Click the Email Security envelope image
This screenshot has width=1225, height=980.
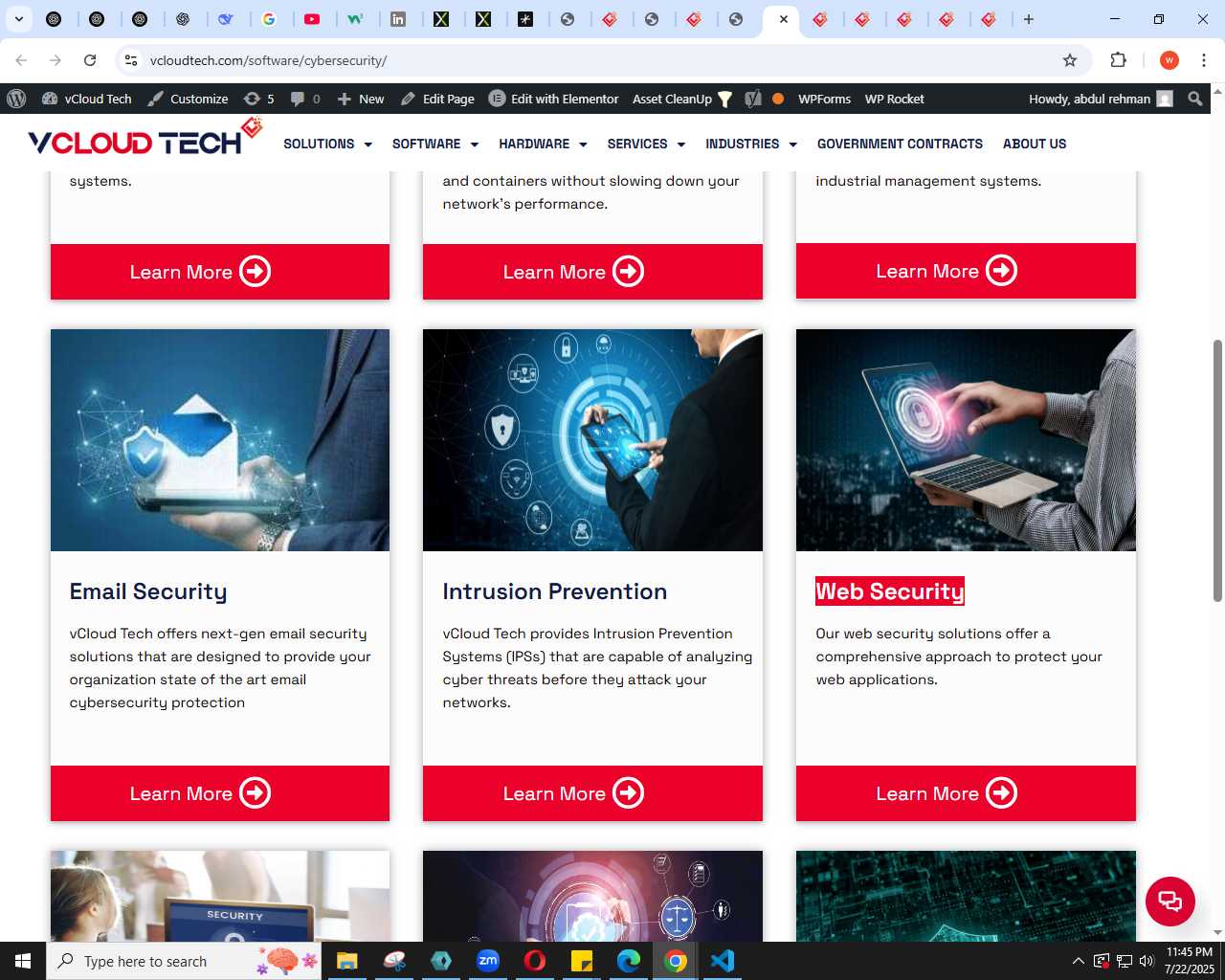(220, 440)
